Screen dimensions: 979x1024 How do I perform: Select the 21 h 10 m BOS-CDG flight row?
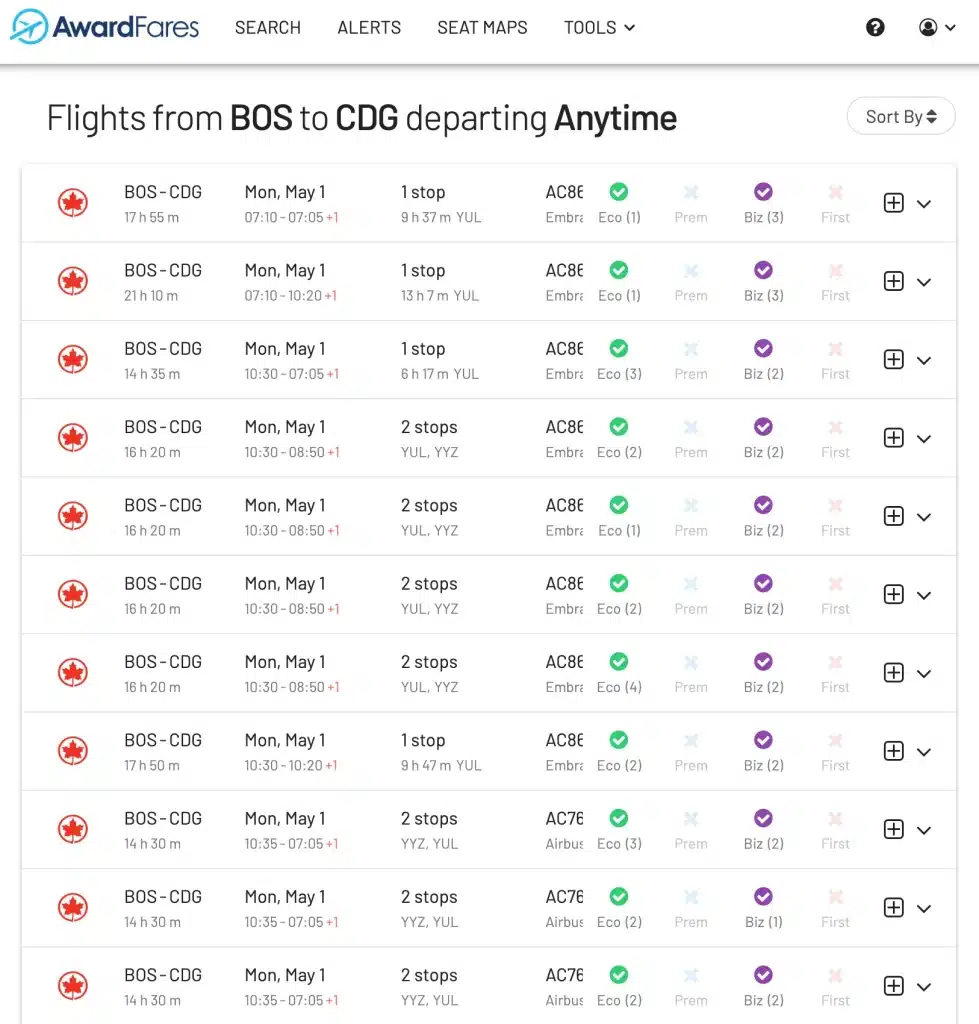point(489,281)
